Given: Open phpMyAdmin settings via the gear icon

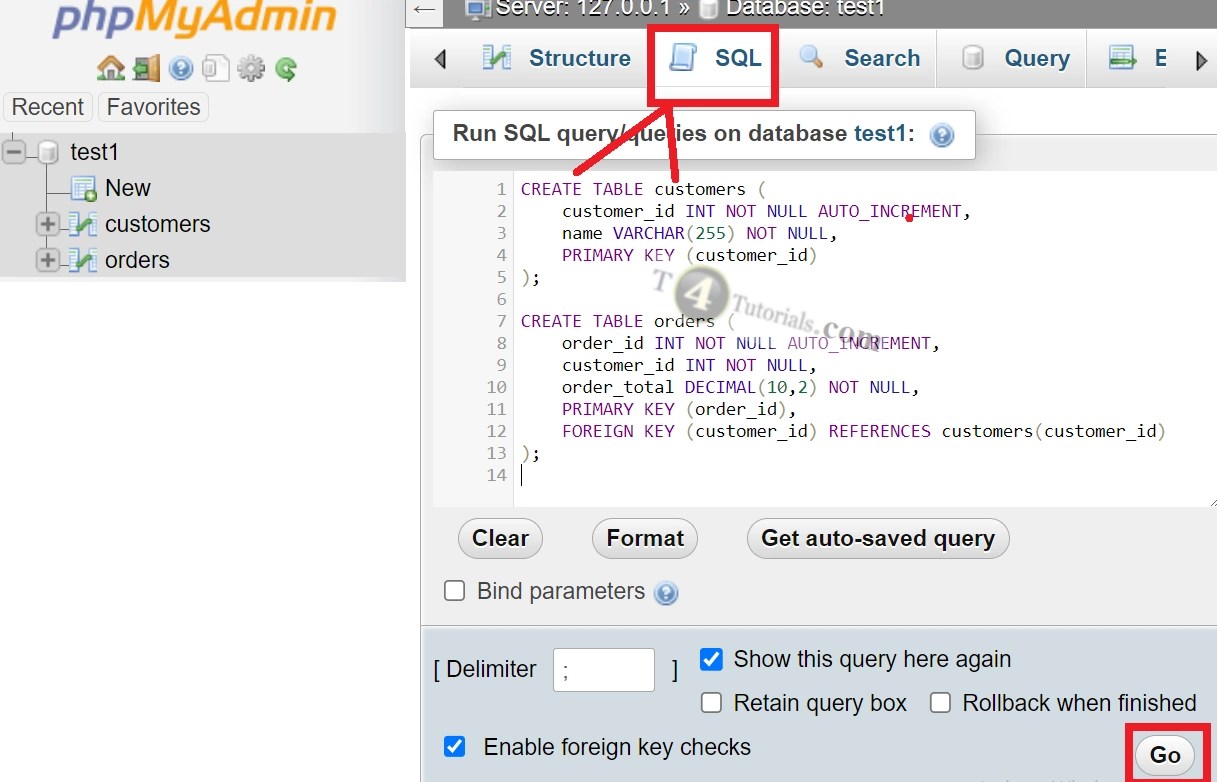Looking at the screenshot, I should (250, 68).
